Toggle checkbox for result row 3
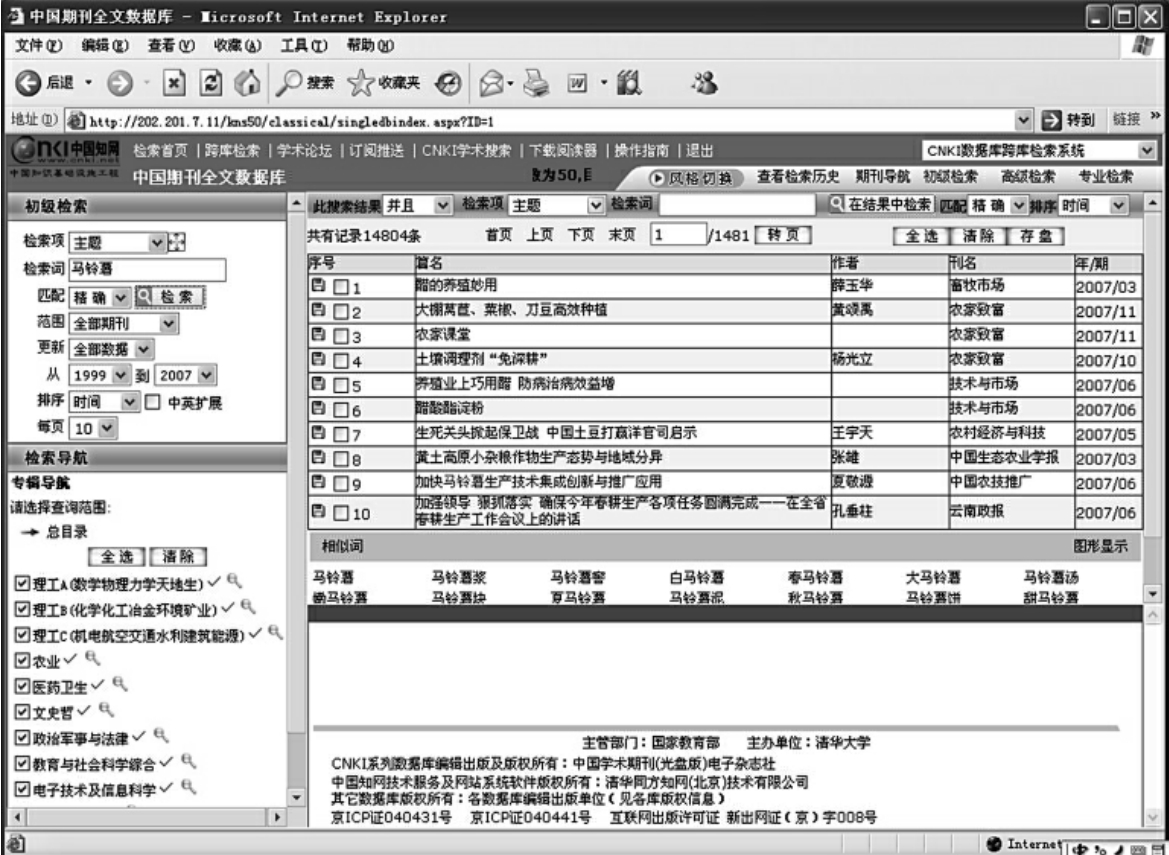This screenshot has height=855, width=1169. click(341, 336)
